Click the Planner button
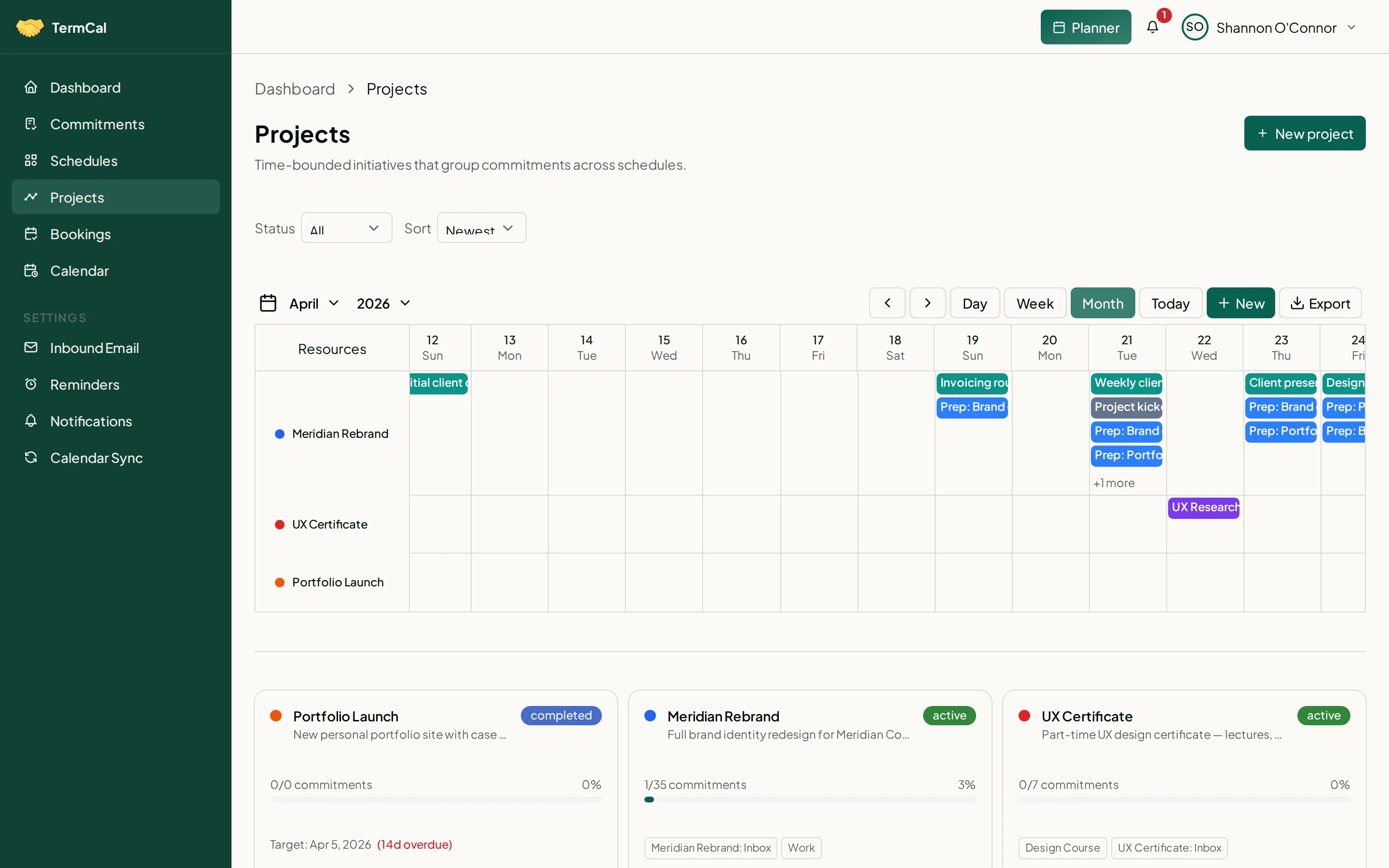This screenshot has width=1389, height=868. pos(1085,27)
